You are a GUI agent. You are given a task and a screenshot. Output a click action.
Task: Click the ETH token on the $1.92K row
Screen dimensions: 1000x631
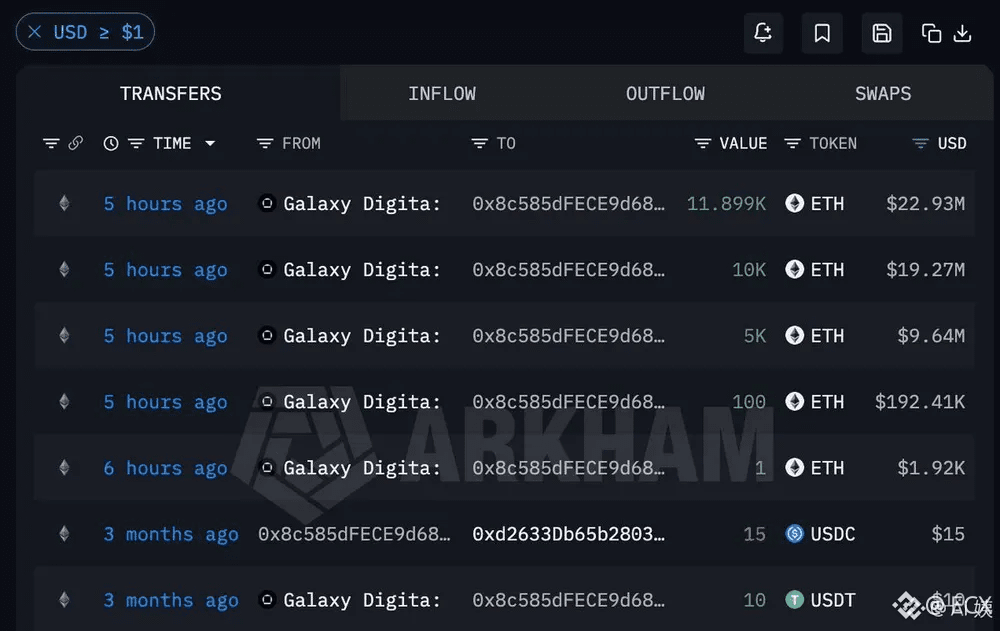[x=814, y=468]
